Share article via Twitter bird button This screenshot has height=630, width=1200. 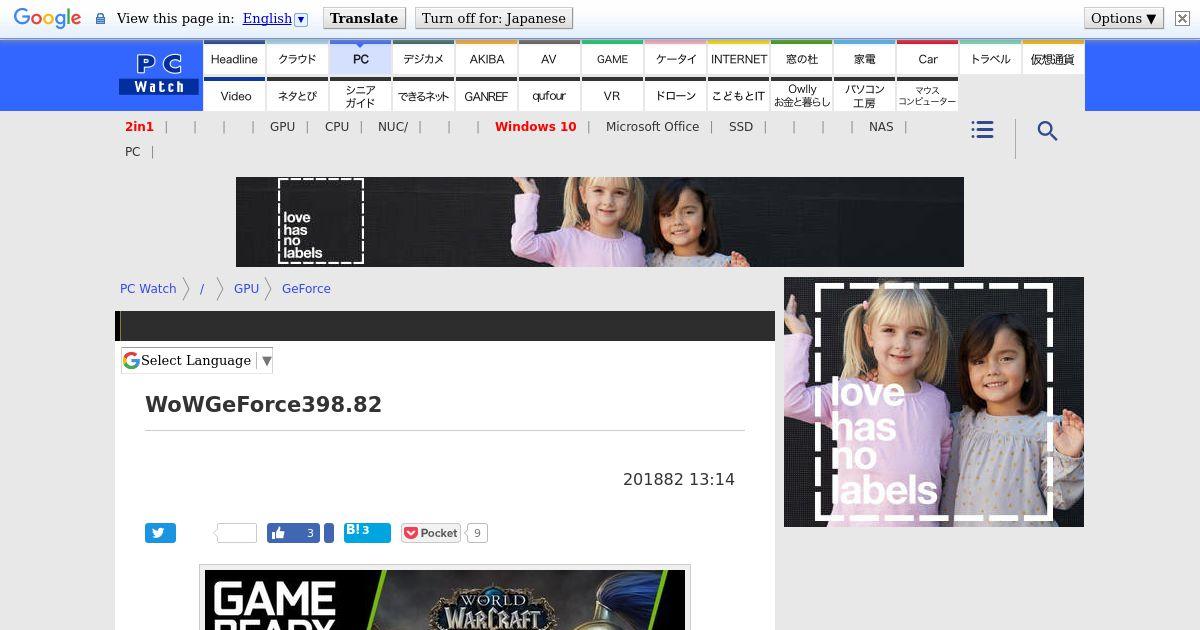(x=160, y=533)
